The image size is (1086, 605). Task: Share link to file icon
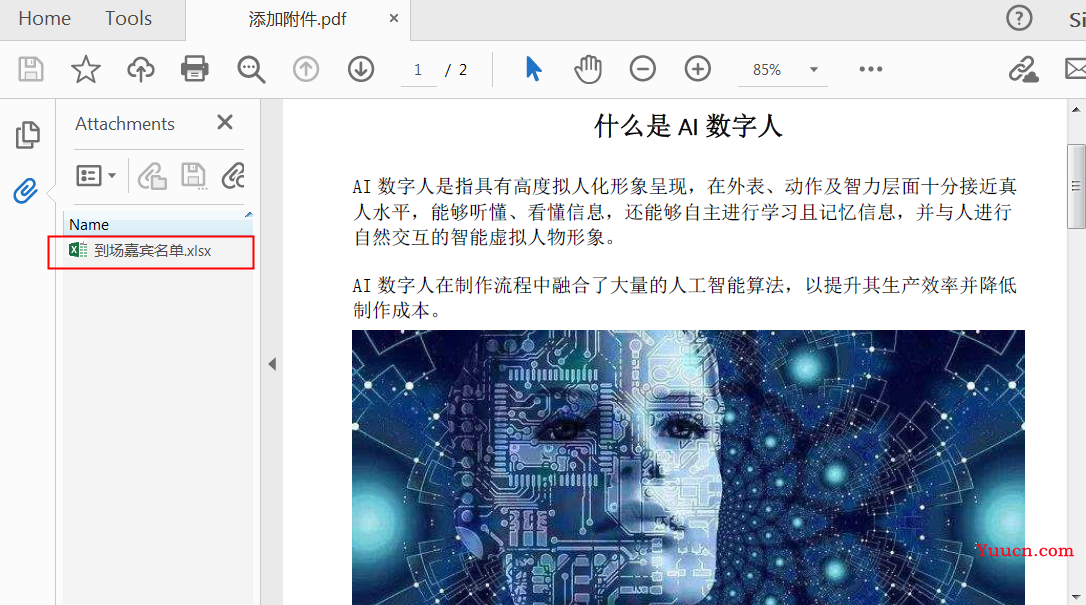[x=1023, y=69]
